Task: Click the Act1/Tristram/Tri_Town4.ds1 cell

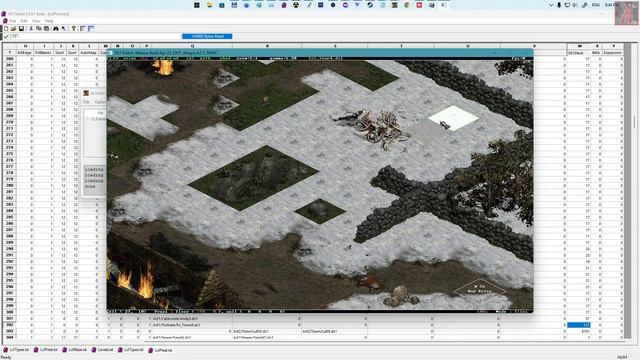Action: [192, 325]
